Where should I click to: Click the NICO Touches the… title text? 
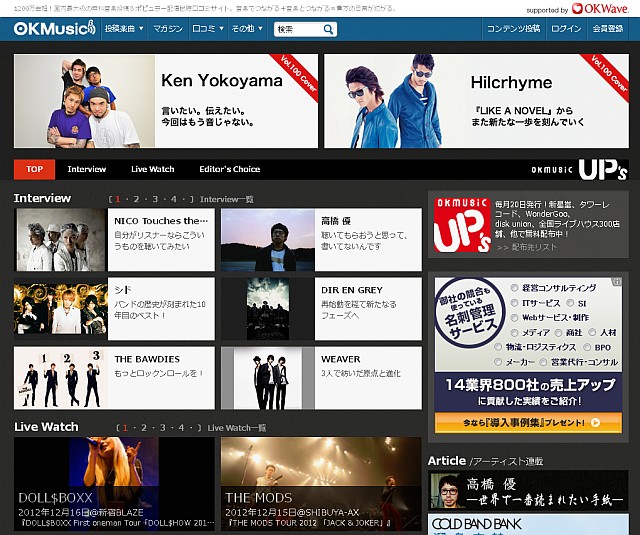(x=161, y=221)
